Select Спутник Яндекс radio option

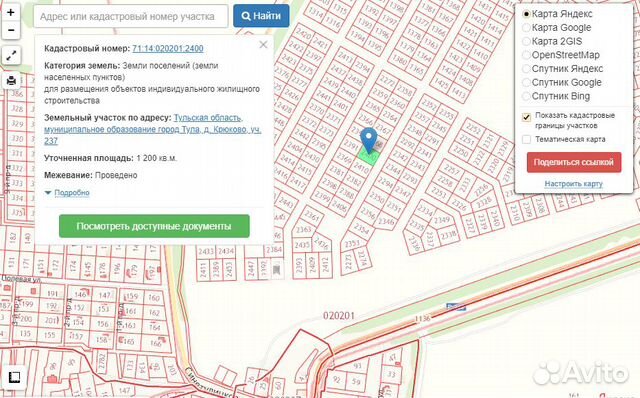click(x=526, y=69)
